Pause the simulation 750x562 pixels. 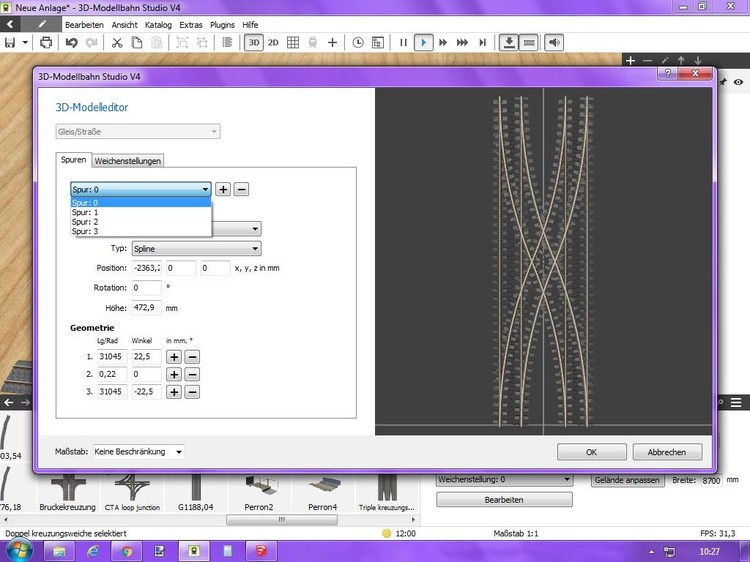coord(403,43)
